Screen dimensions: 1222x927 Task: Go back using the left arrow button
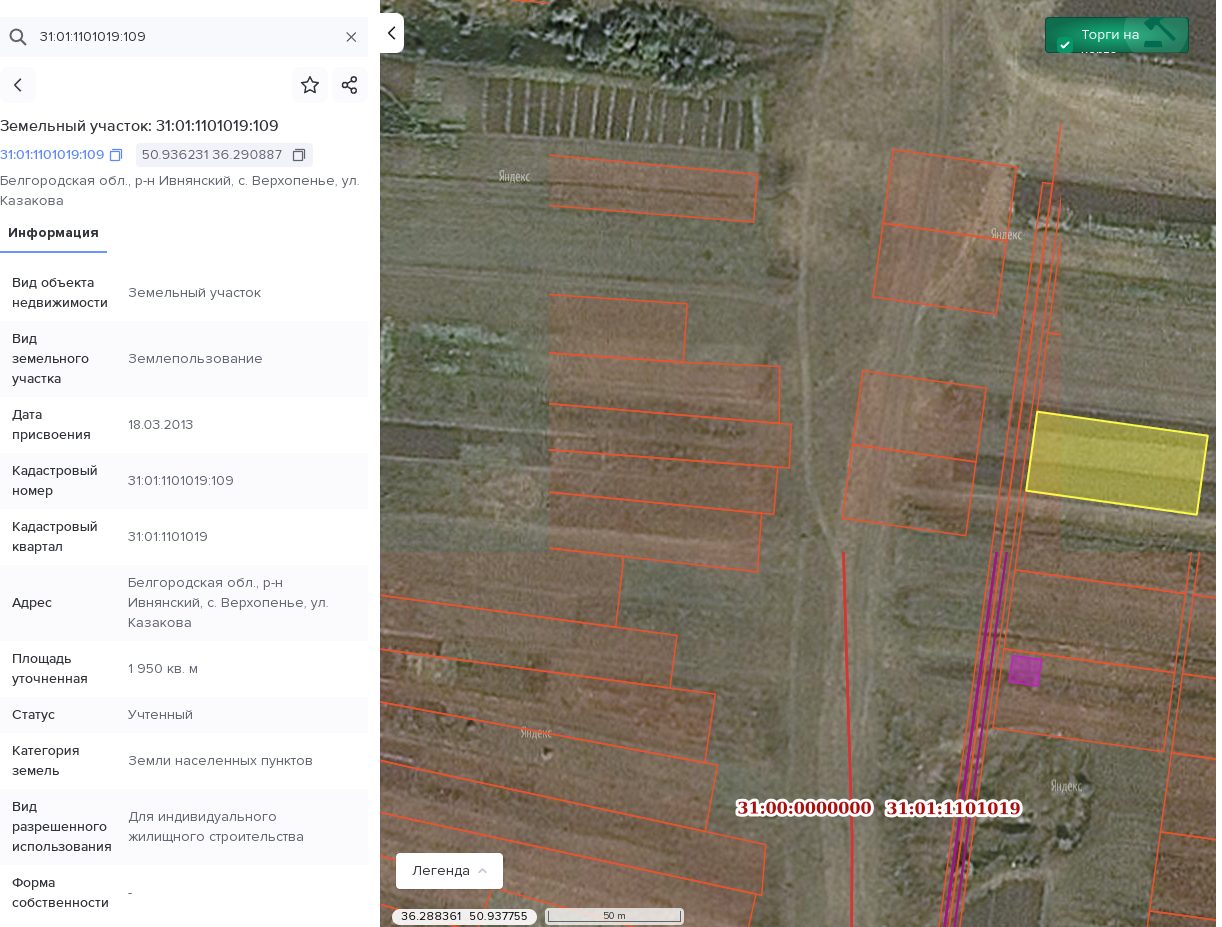[18, 85]
